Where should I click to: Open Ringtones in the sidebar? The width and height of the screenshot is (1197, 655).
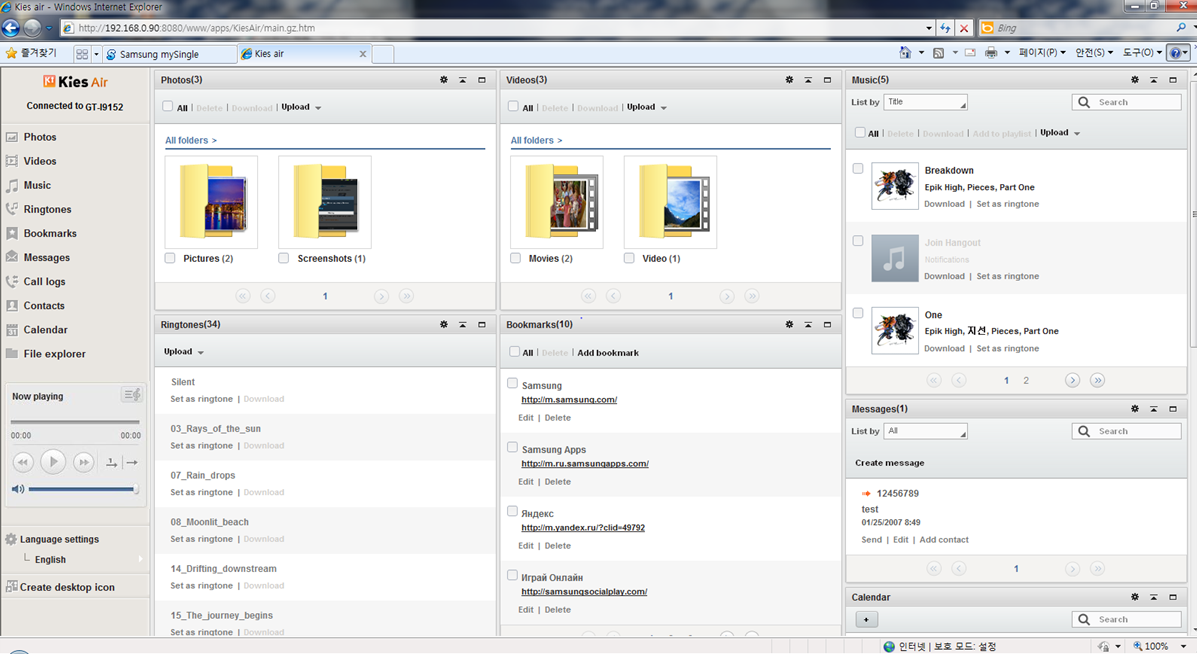(x=47, y=209)
